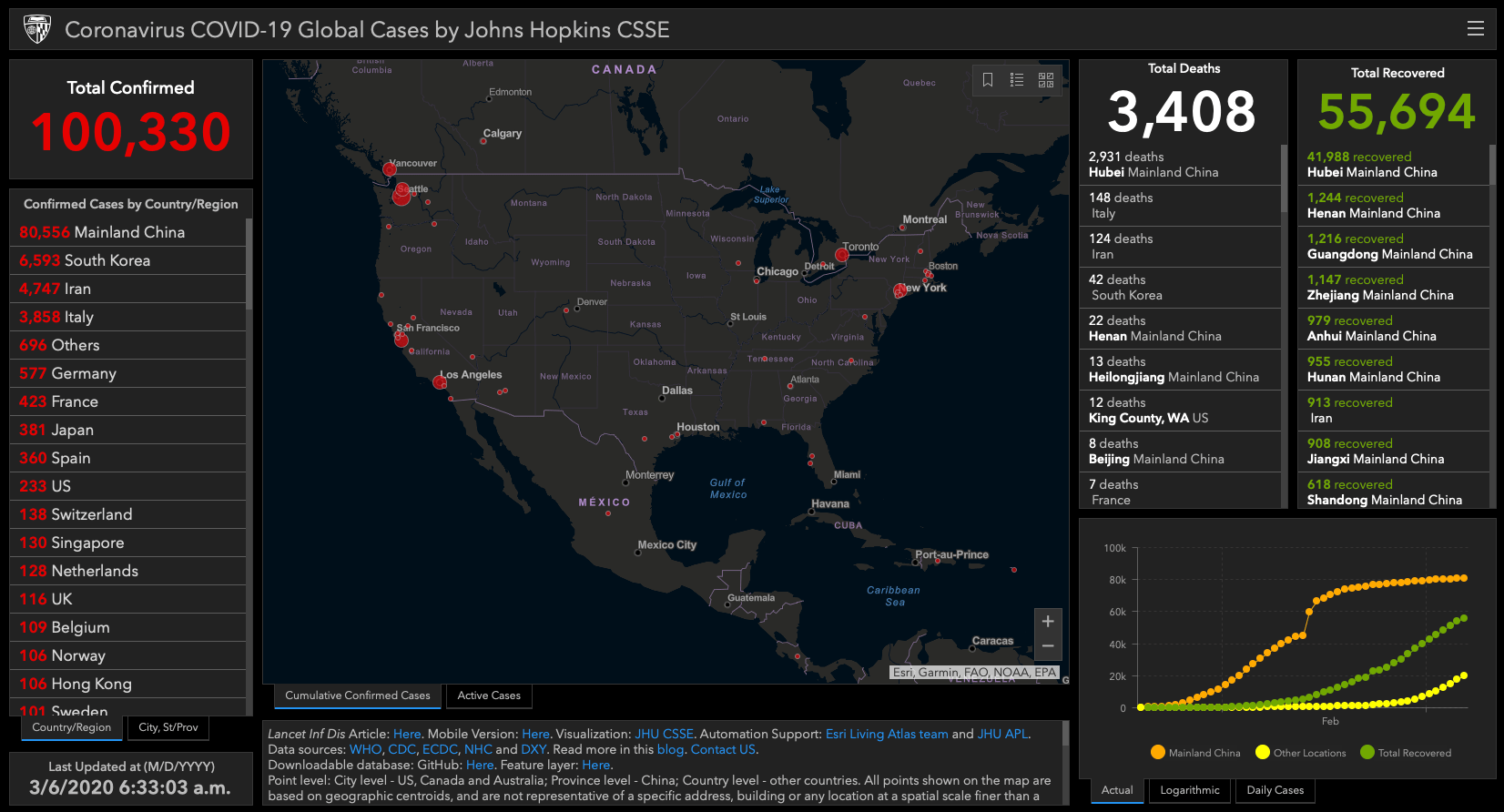
Task: Select Hong Kong in confirmed cases list
Action: pos(127,684)
